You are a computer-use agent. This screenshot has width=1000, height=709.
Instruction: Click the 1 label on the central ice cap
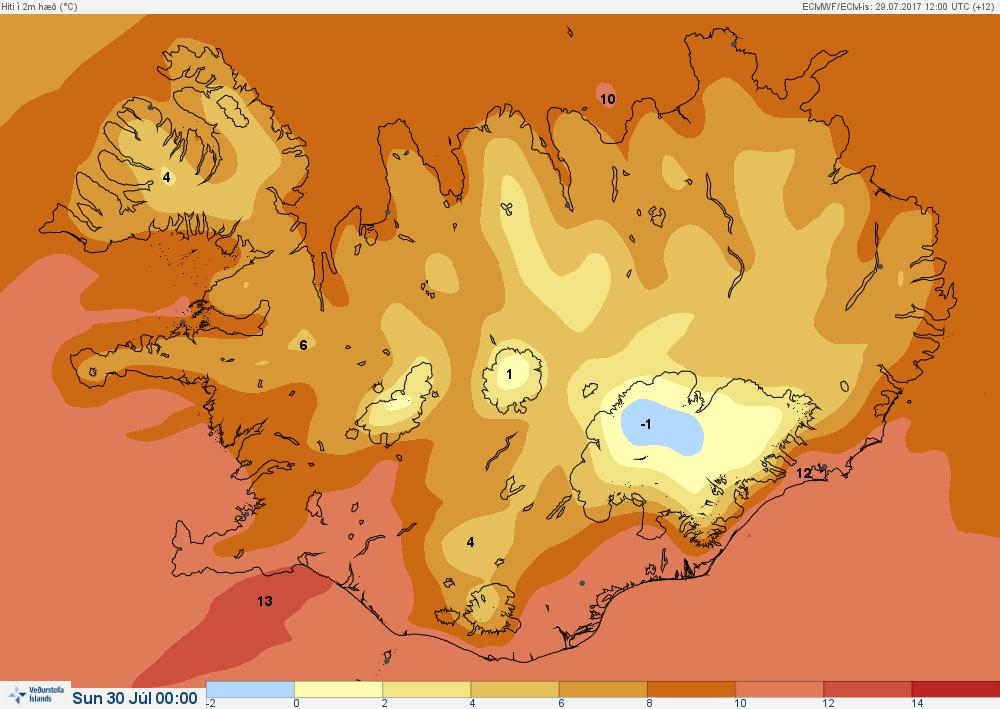(x=509, y=374)
